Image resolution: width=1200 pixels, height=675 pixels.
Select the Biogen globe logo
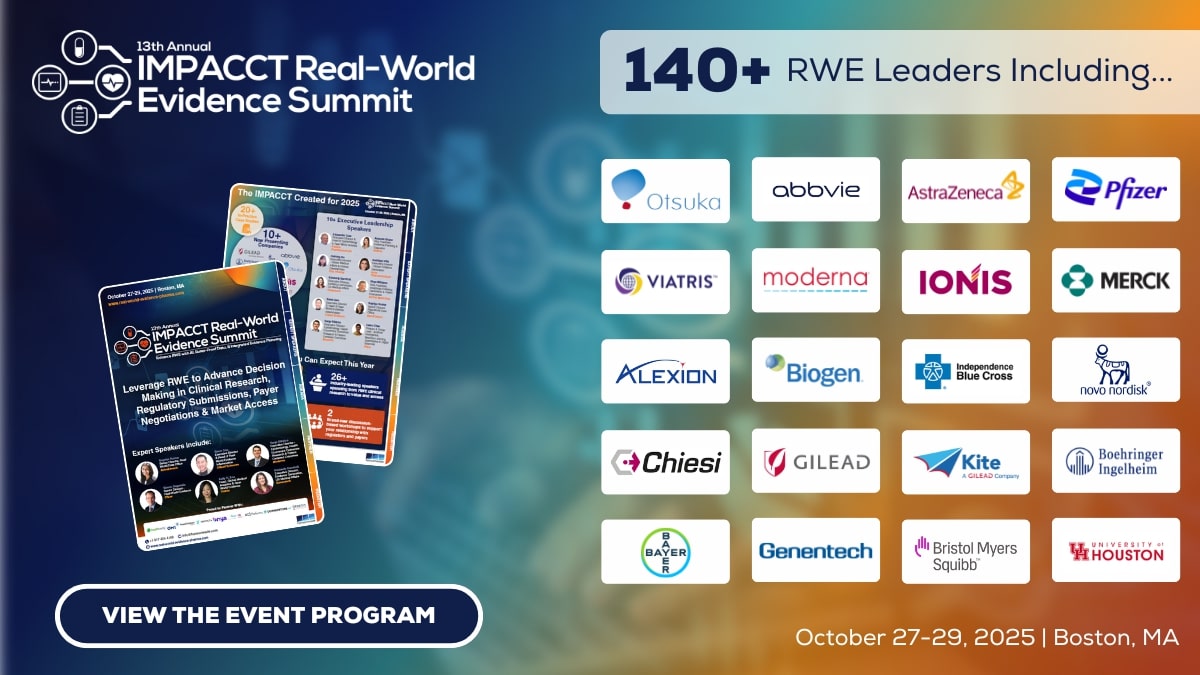click(x=815, y=370)
